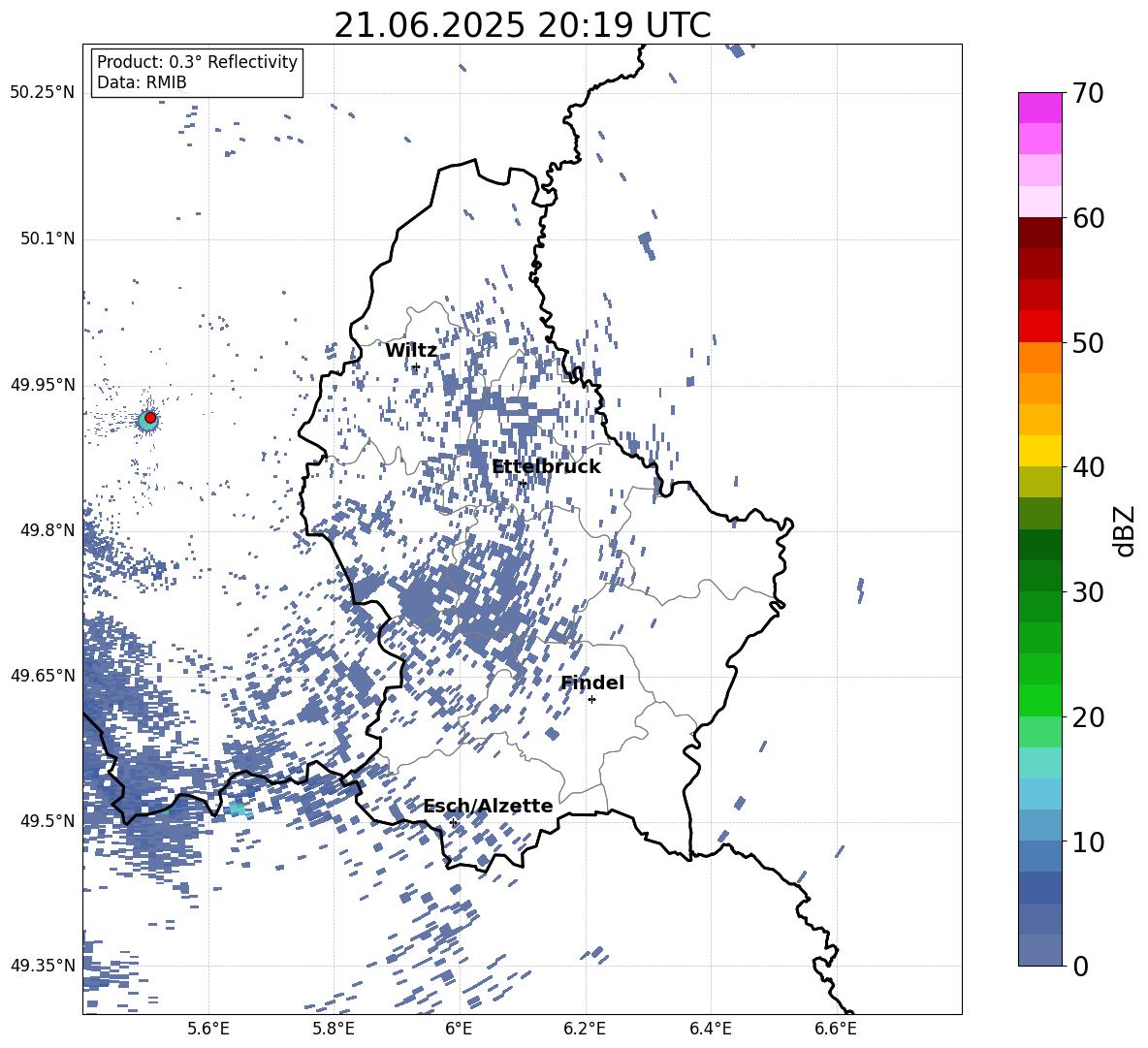This screenshot has height=1048, width=1148.
Task: Click the 49.8°N latitude tick label
Action: click(47, 530)
